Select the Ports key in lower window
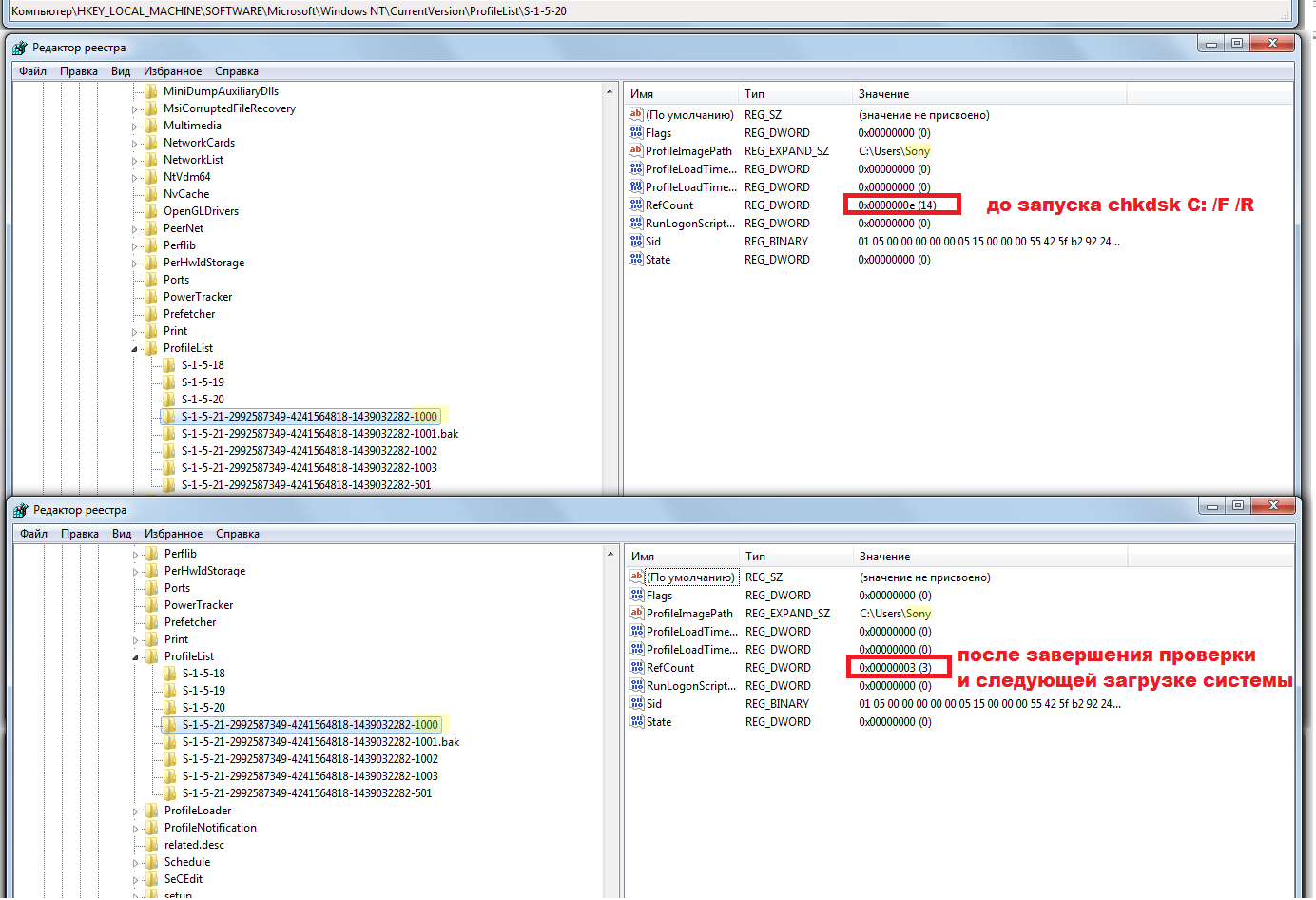 177,588
